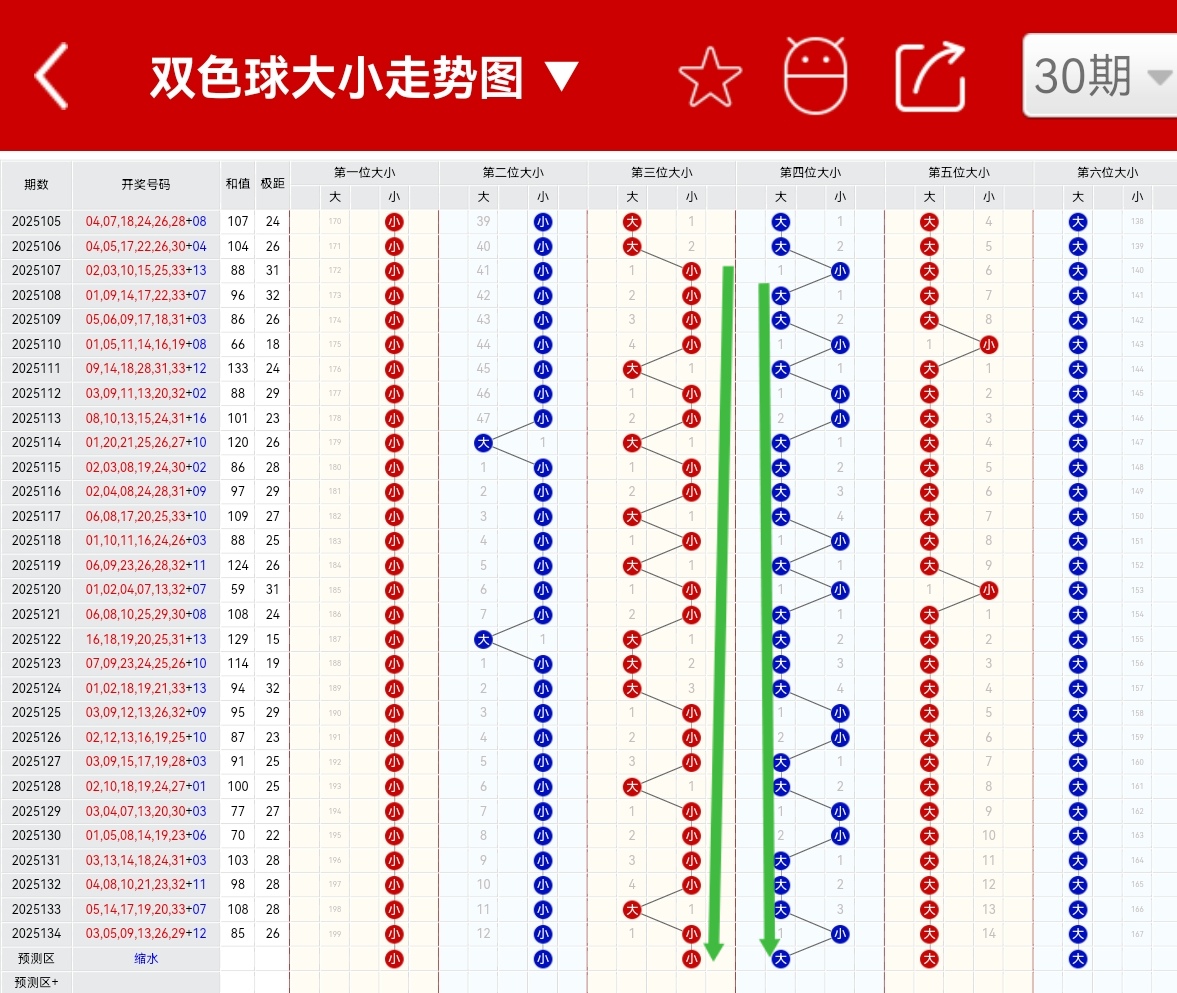Open the robot assistant icon
The image size is (1177, 993).
pos(816,76)
